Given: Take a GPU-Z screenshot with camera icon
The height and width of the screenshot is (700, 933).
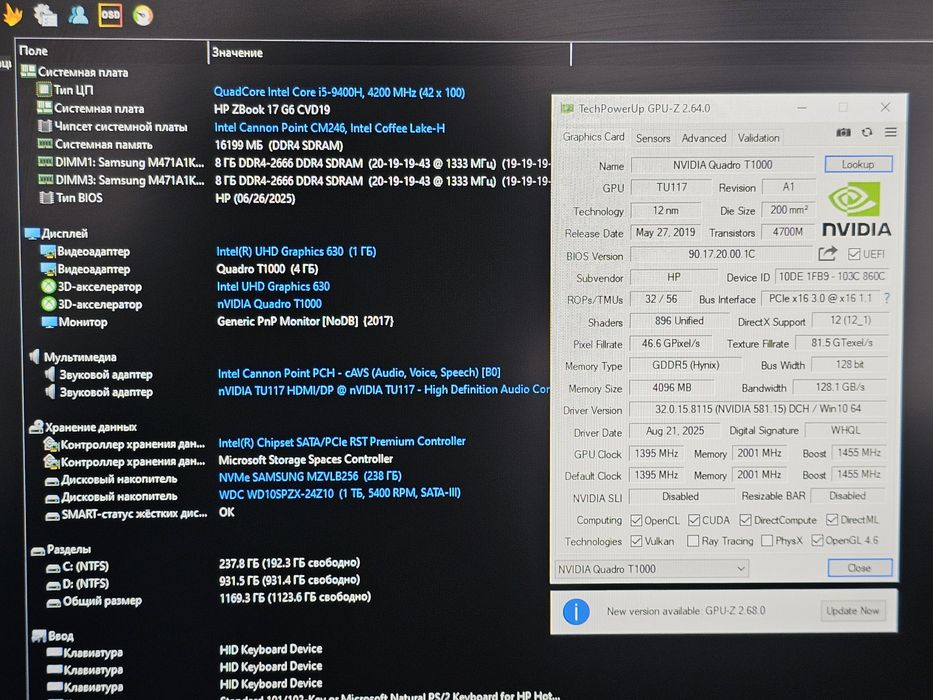Looking at the screenshot, I should tap(843, 132).
